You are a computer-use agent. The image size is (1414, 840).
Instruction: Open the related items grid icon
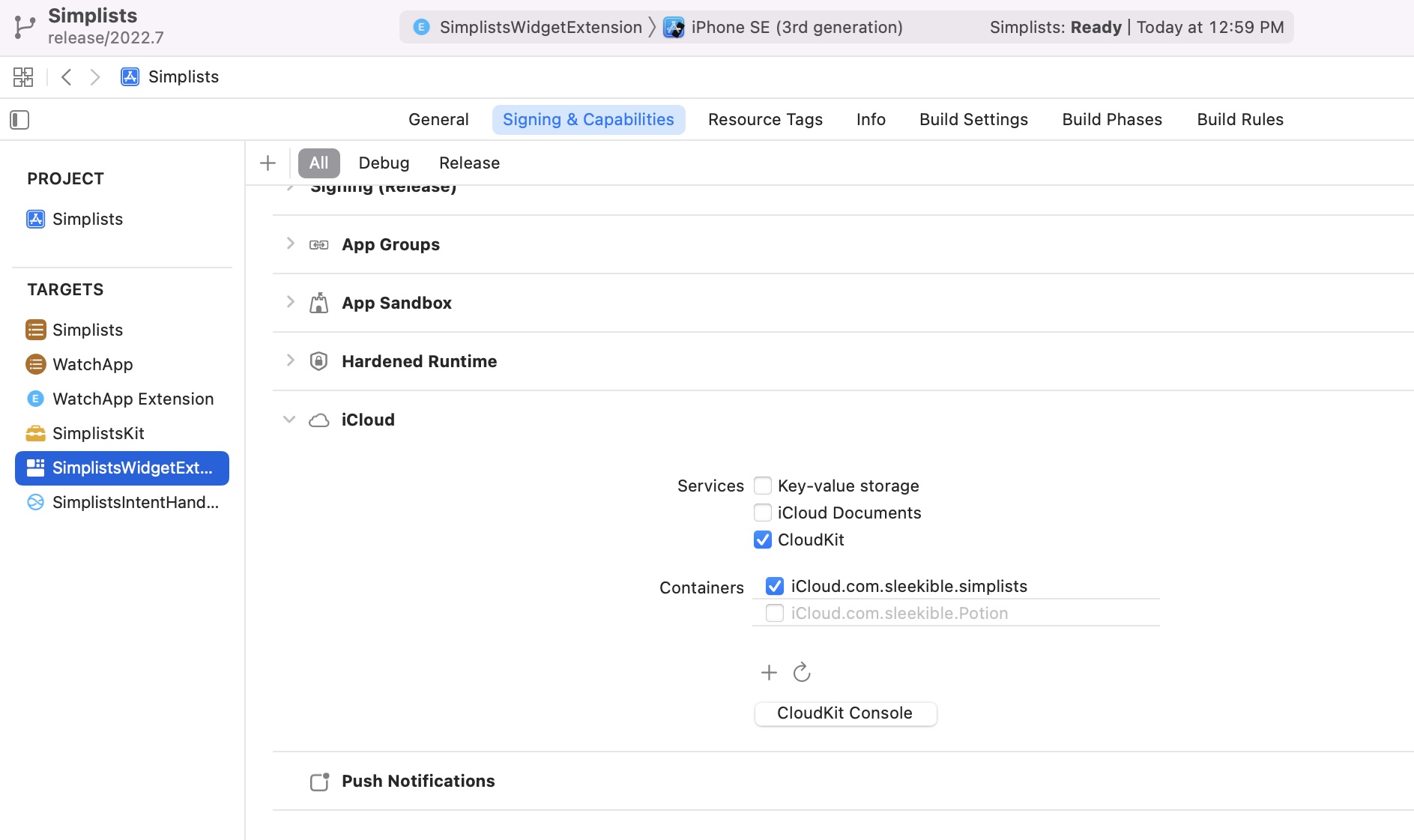pyautogui.click(x=23, y=76)
